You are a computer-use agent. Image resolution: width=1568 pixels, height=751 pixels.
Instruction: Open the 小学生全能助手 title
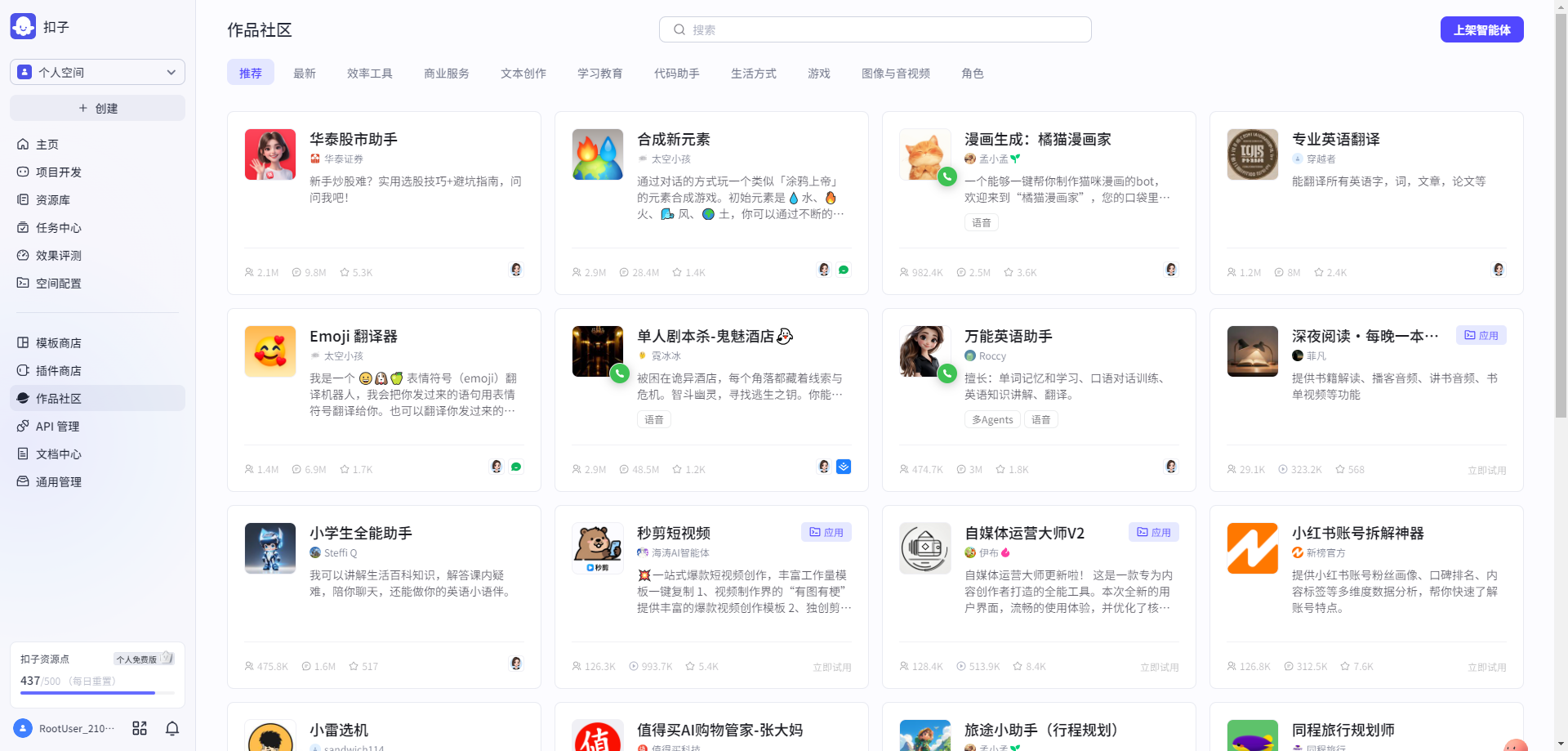(361, 533)
